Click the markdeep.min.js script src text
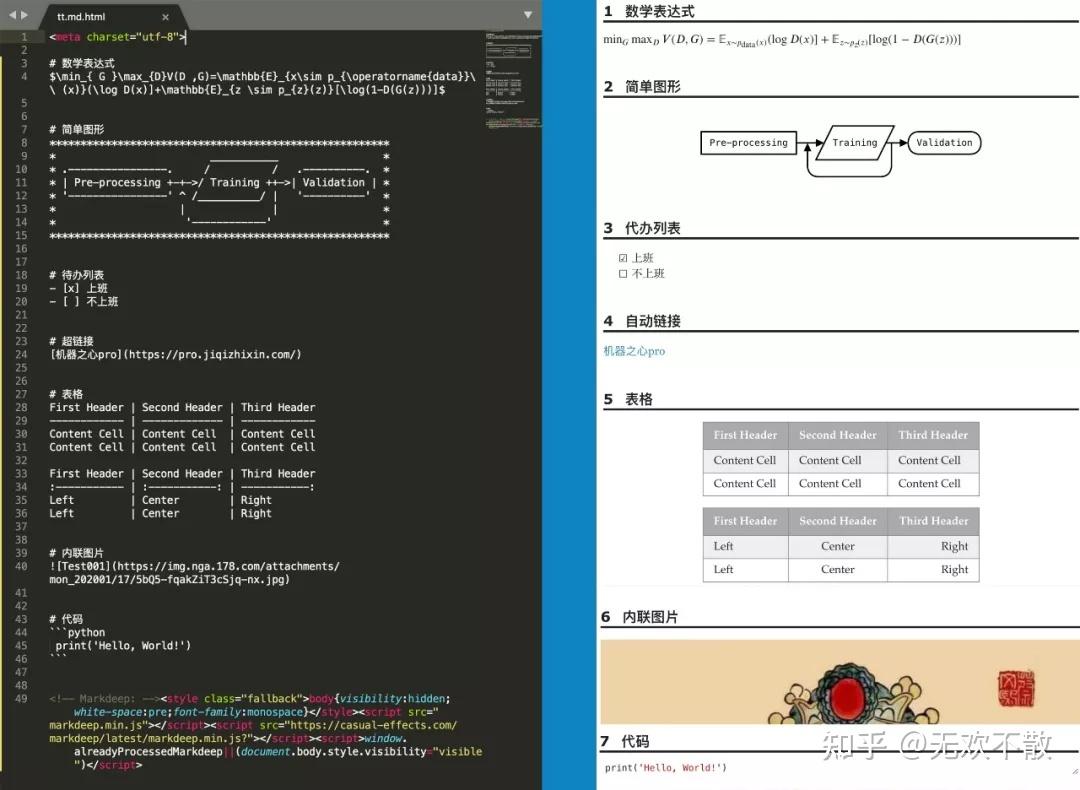1080x790 pixels. point(94,725)
